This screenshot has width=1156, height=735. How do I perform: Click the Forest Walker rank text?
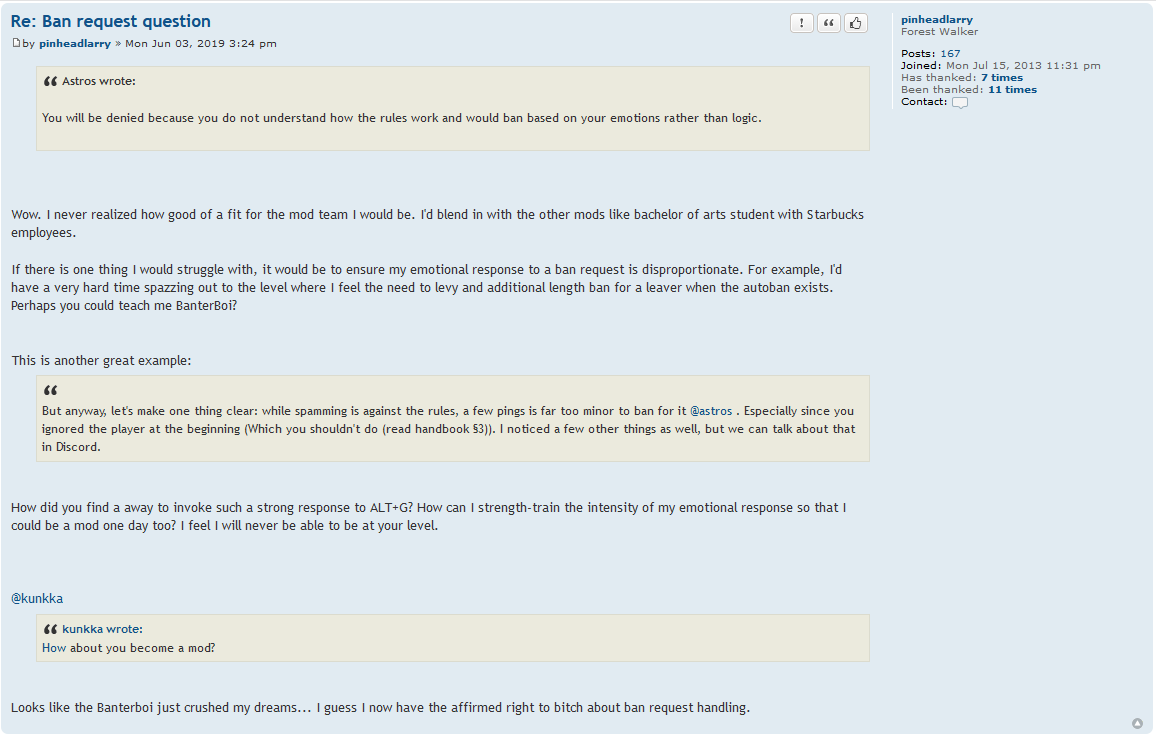[x=939, y=32]
